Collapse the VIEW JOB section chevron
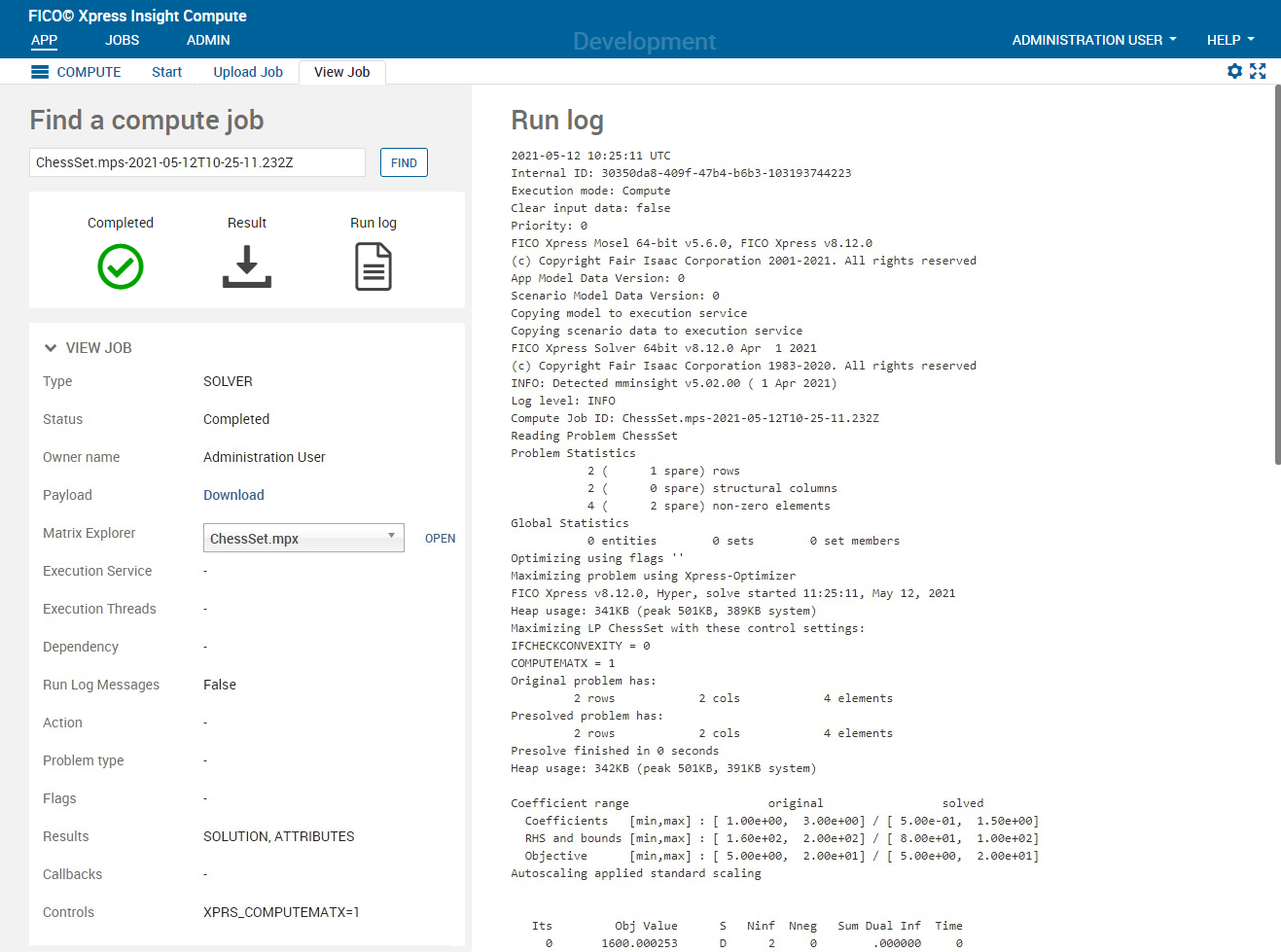 tap(51, 348)
